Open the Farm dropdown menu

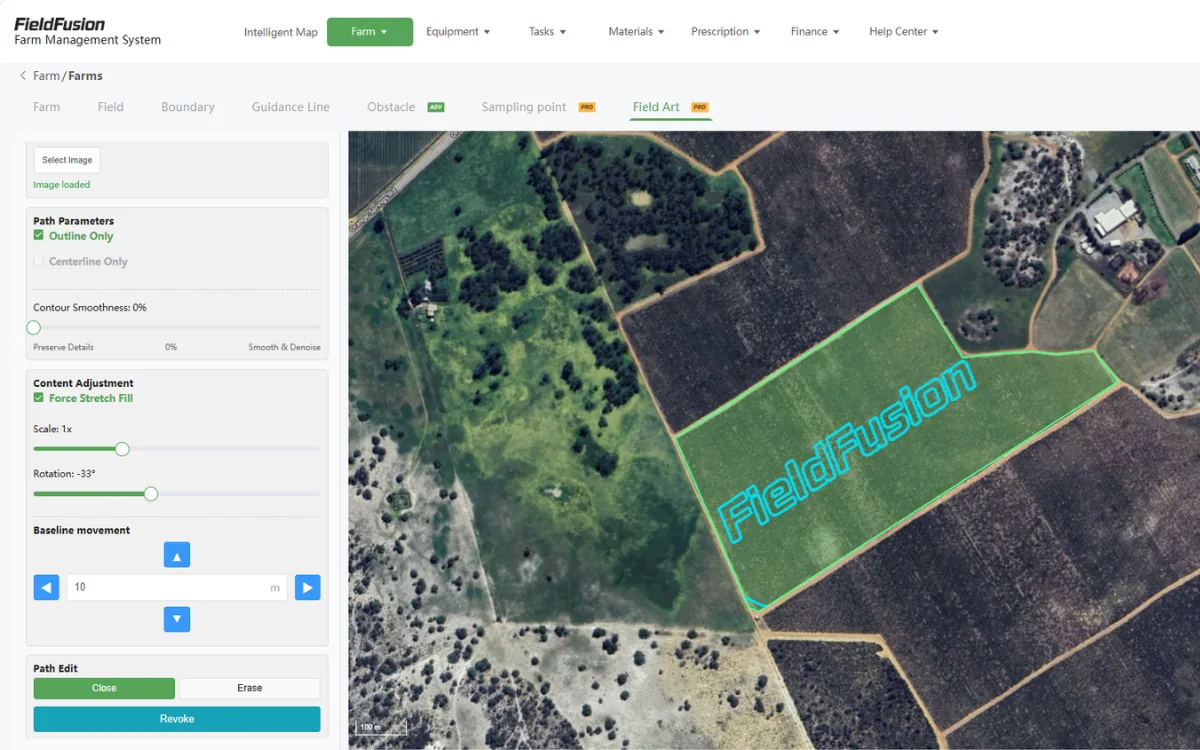coord(370,32)
